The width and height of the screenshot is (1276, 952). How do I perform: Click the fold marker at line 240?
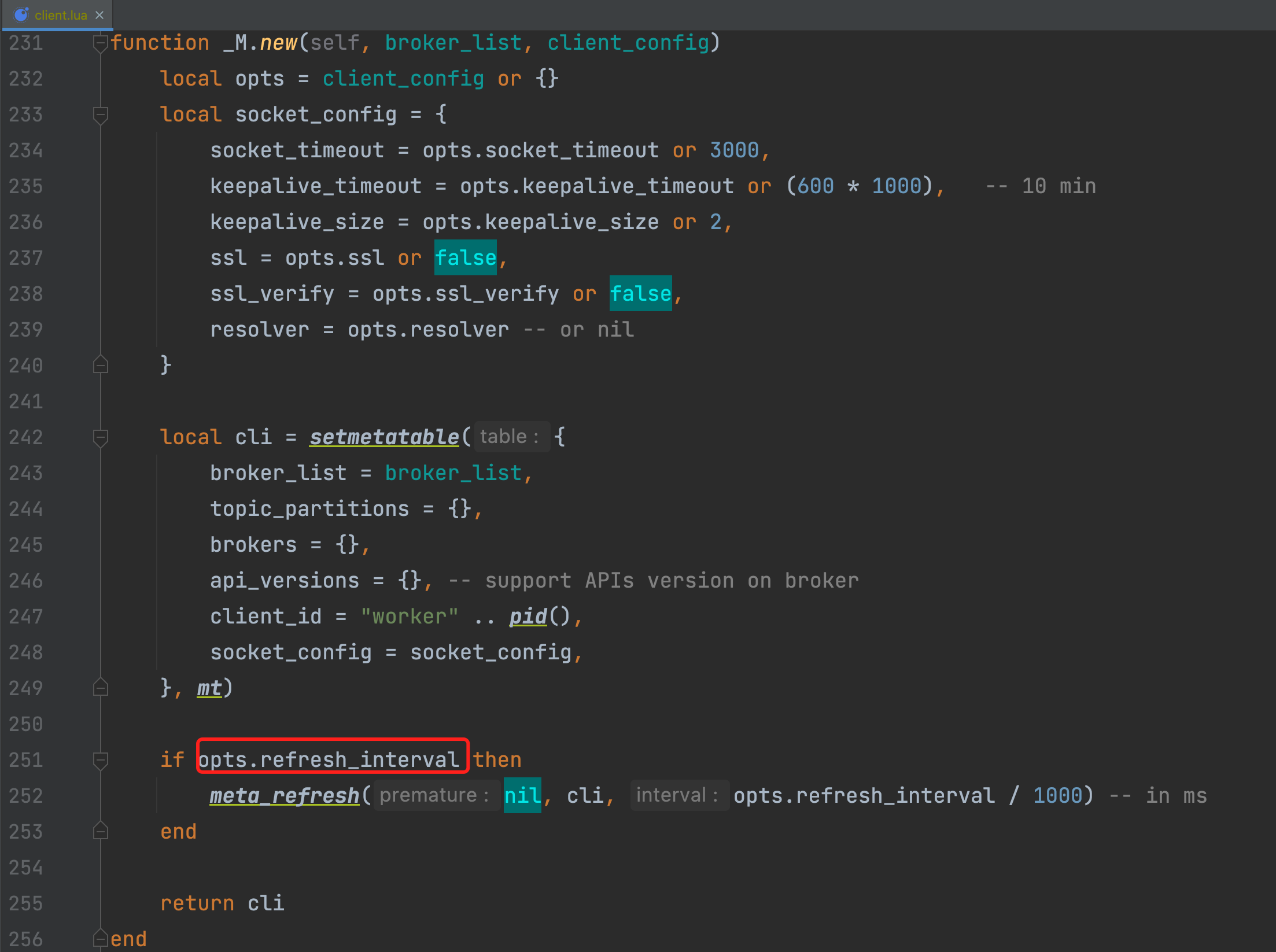pos(101,364)
